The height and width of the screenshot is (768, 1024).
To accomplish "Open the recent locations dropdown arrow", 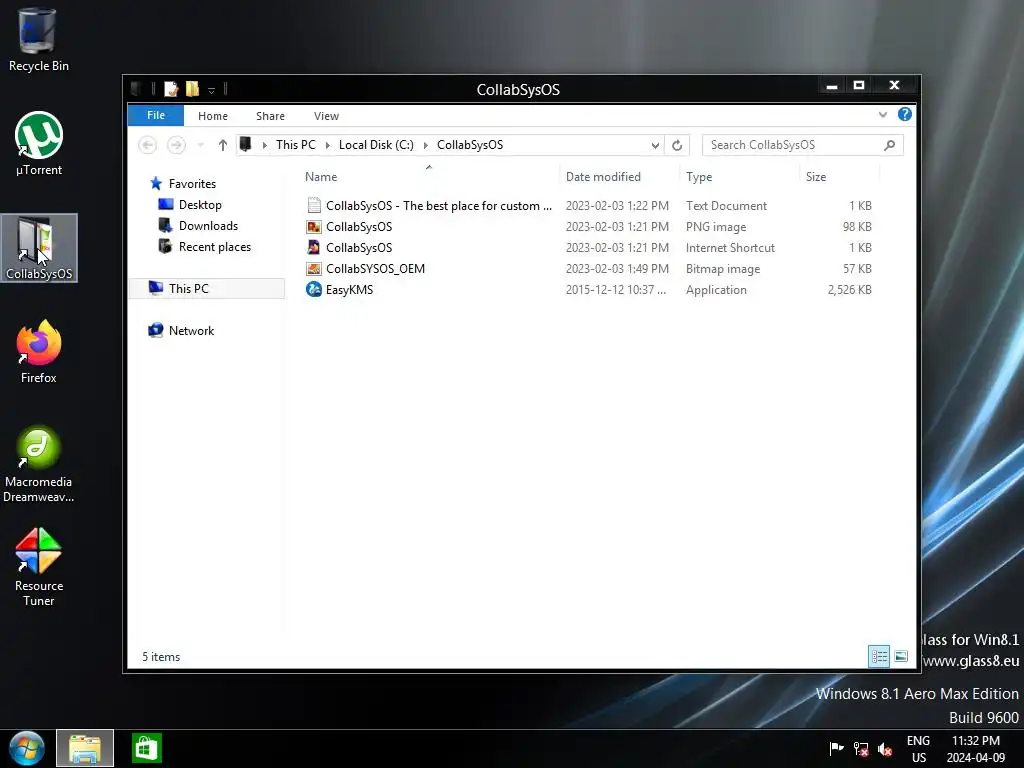I will [x=200, y=145].
